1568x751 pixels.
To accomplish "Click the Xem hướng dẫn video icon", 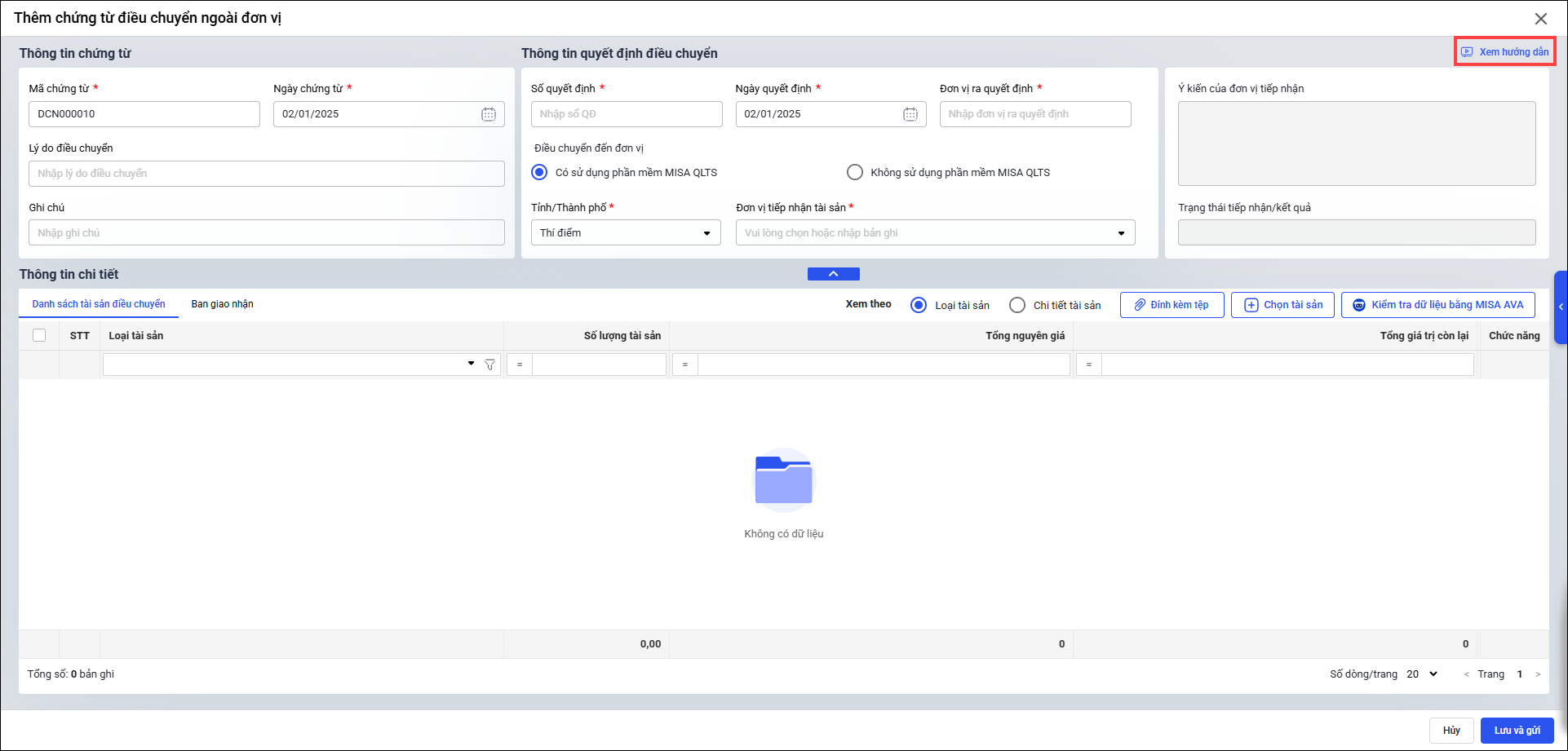I will [1467, 52].
